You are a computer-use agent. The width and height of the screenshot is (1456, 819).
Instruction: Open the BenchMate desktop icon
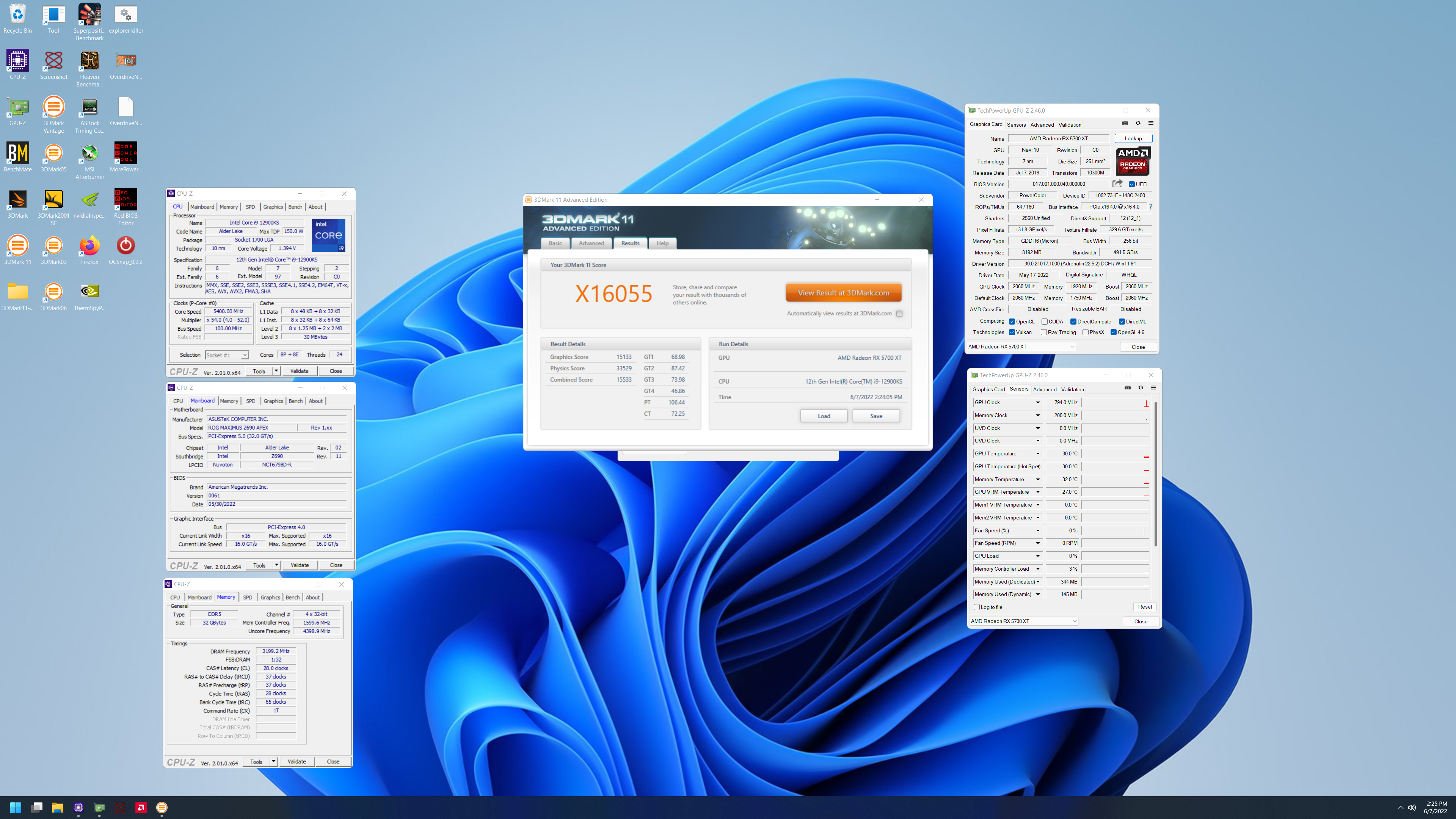pos(17,157)
